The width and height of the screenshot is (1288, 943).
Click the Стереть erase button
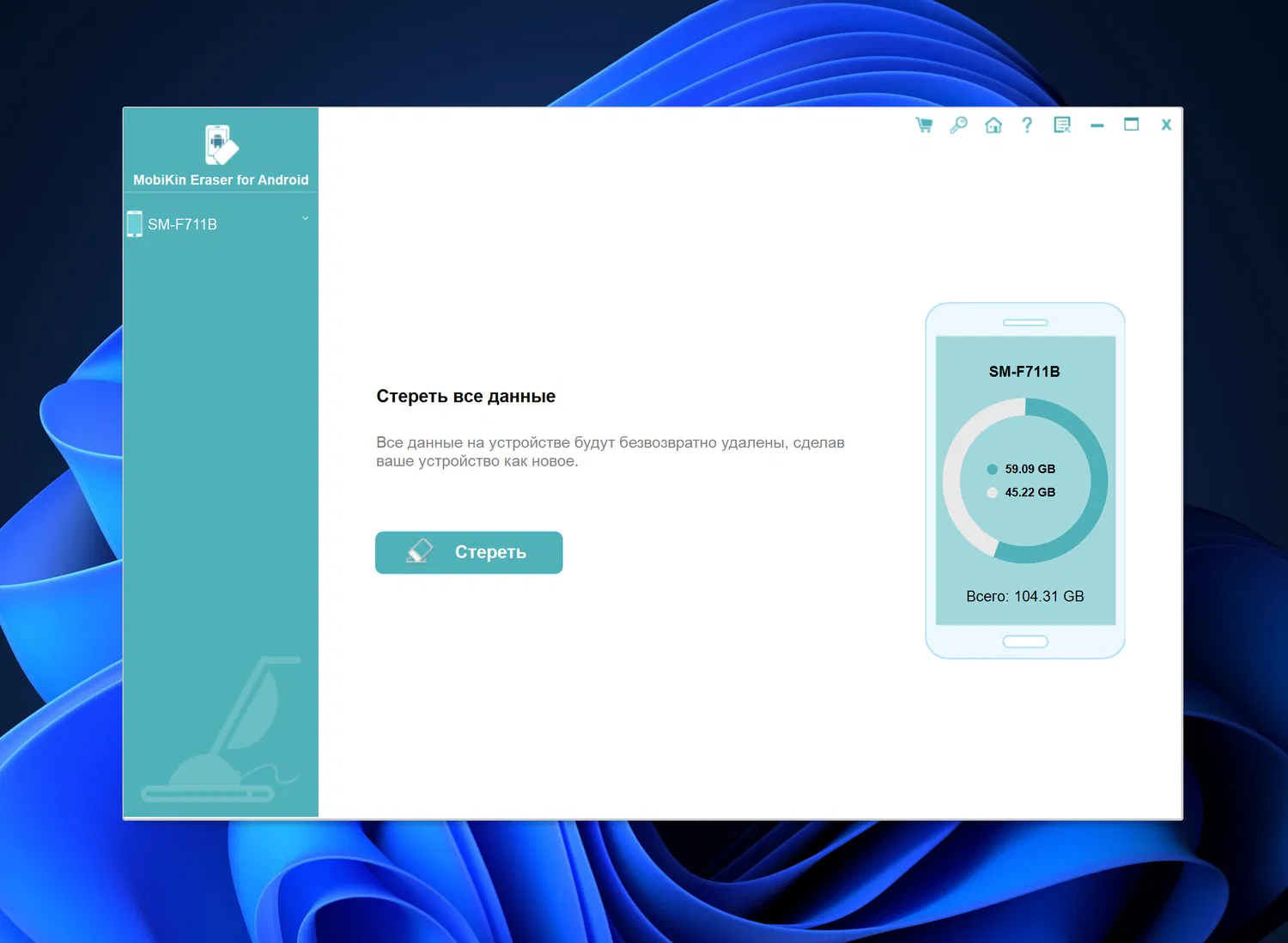point(469,552)
